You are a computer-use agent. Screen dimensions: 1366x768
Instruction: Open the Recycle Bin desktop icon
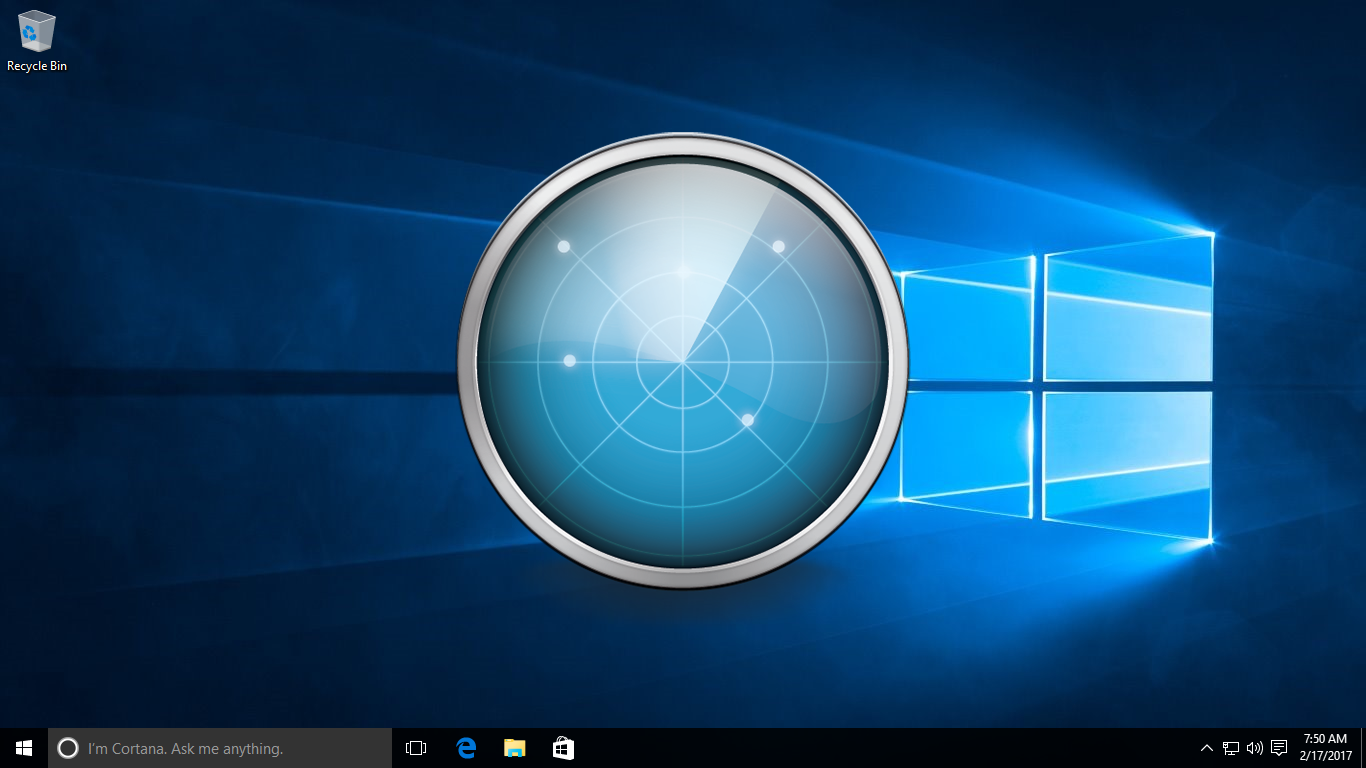click(37, 31)
